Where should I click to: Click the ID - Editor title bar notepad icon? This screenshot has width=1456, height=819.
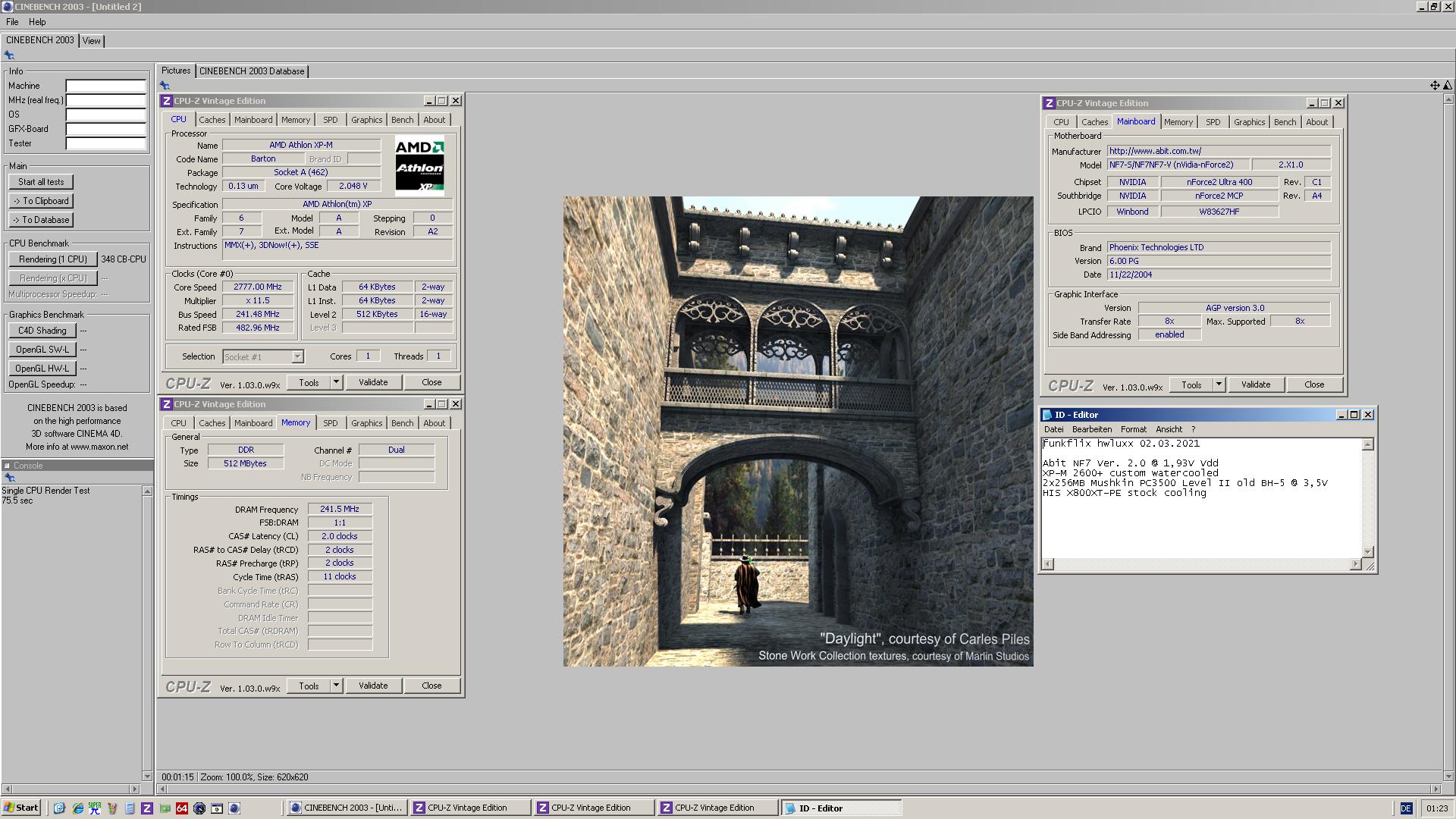pos(1047,415)
